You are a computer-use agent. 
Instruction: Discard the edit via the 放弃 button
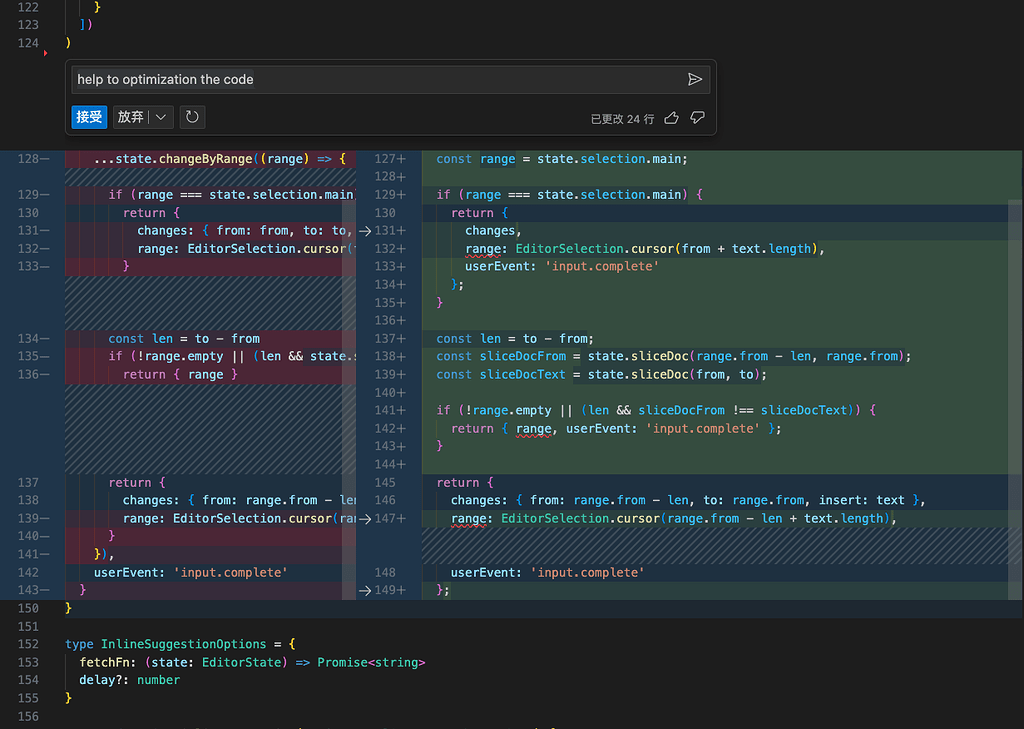131,117
